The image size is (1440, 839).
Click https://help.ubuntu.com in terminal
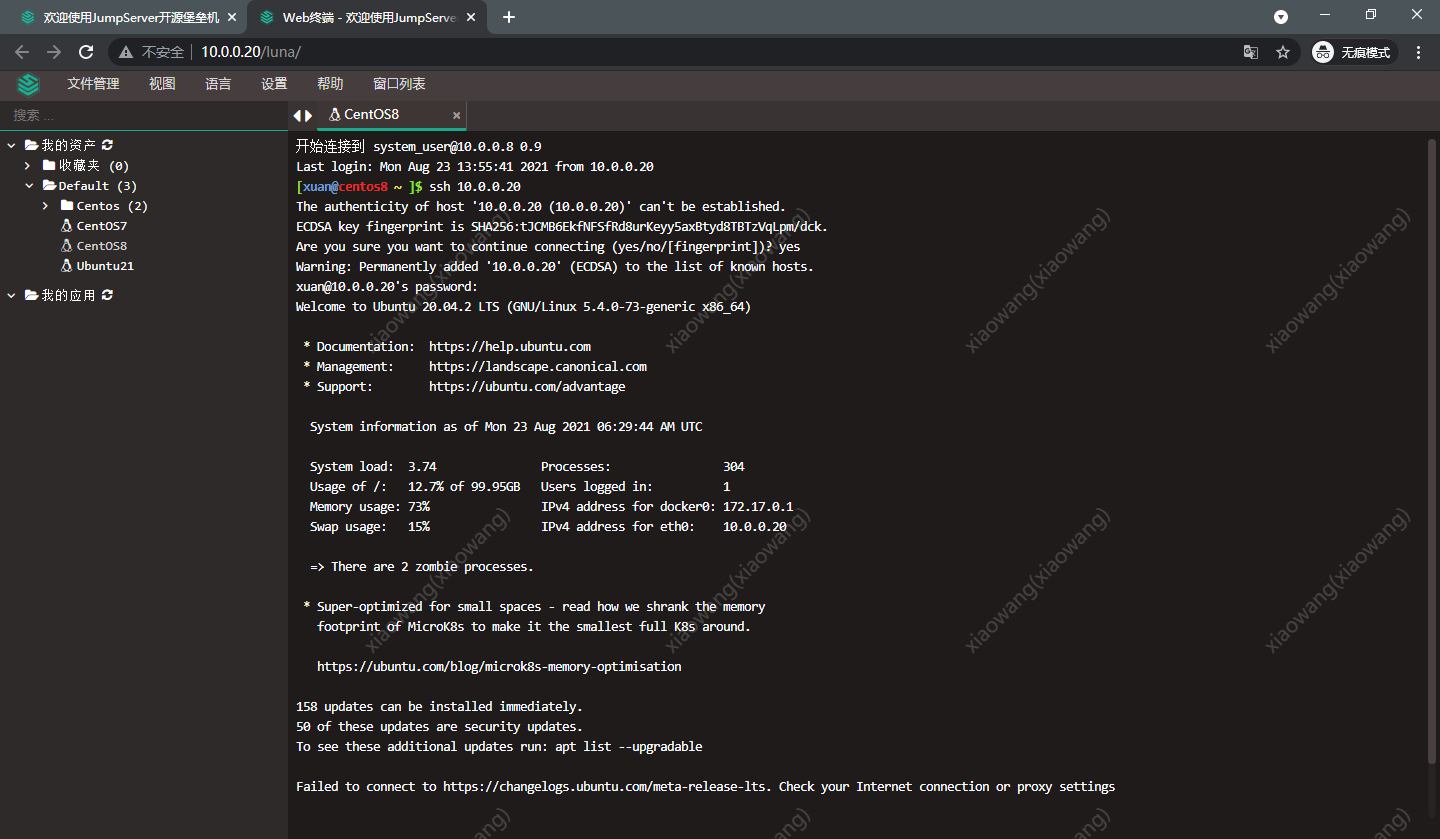pos(510,346)
